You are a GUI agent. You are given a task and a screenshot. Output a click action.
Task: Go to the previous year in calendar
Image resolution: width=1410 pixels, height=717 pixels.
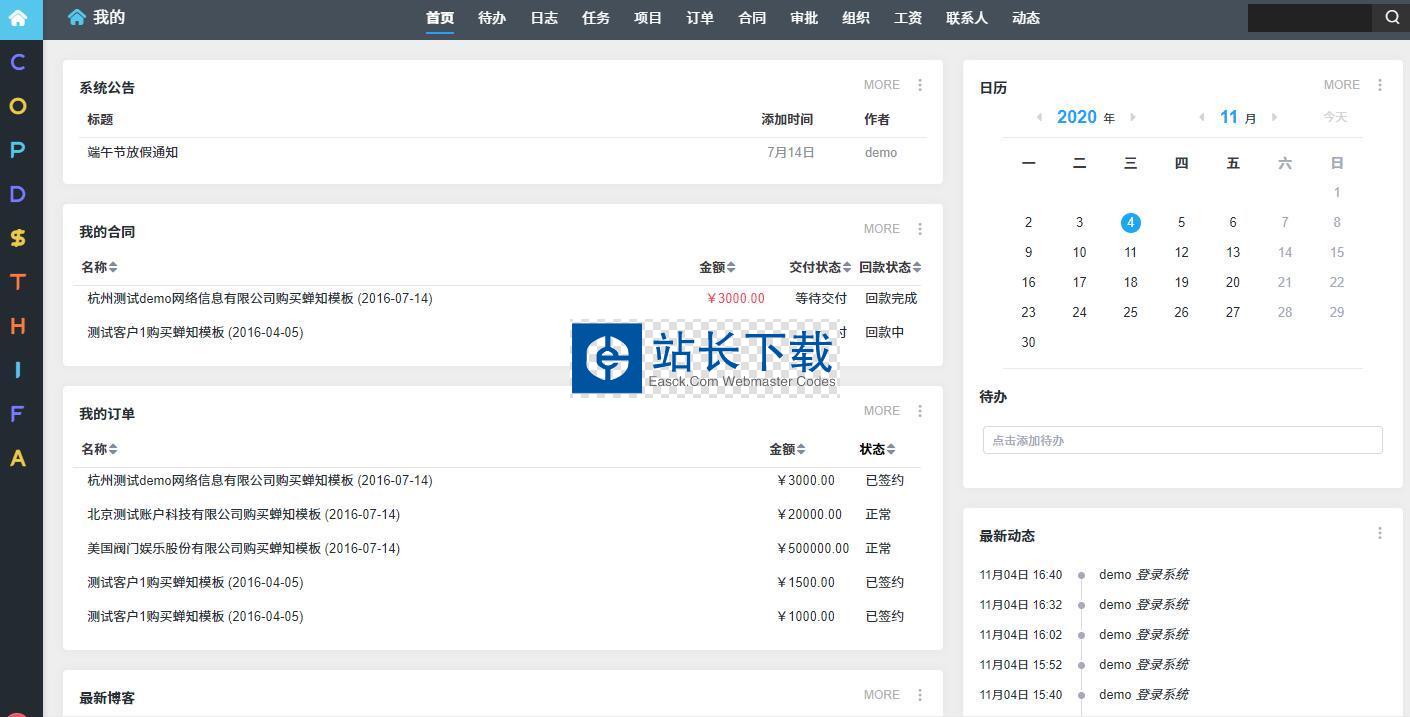click(x=1039, y=117)
